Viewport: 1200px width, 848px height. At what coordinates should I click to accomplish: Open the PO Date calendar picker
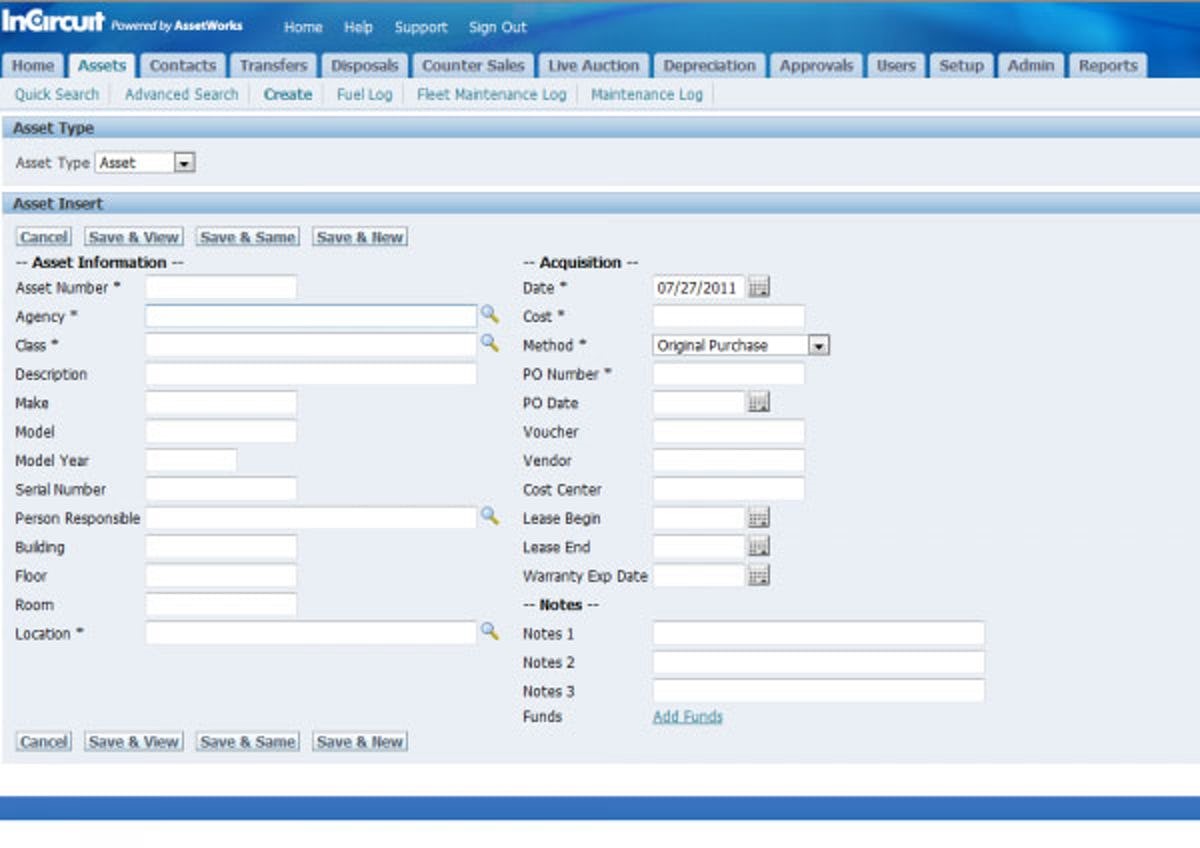pyautogui.click(x=759, y=402)
